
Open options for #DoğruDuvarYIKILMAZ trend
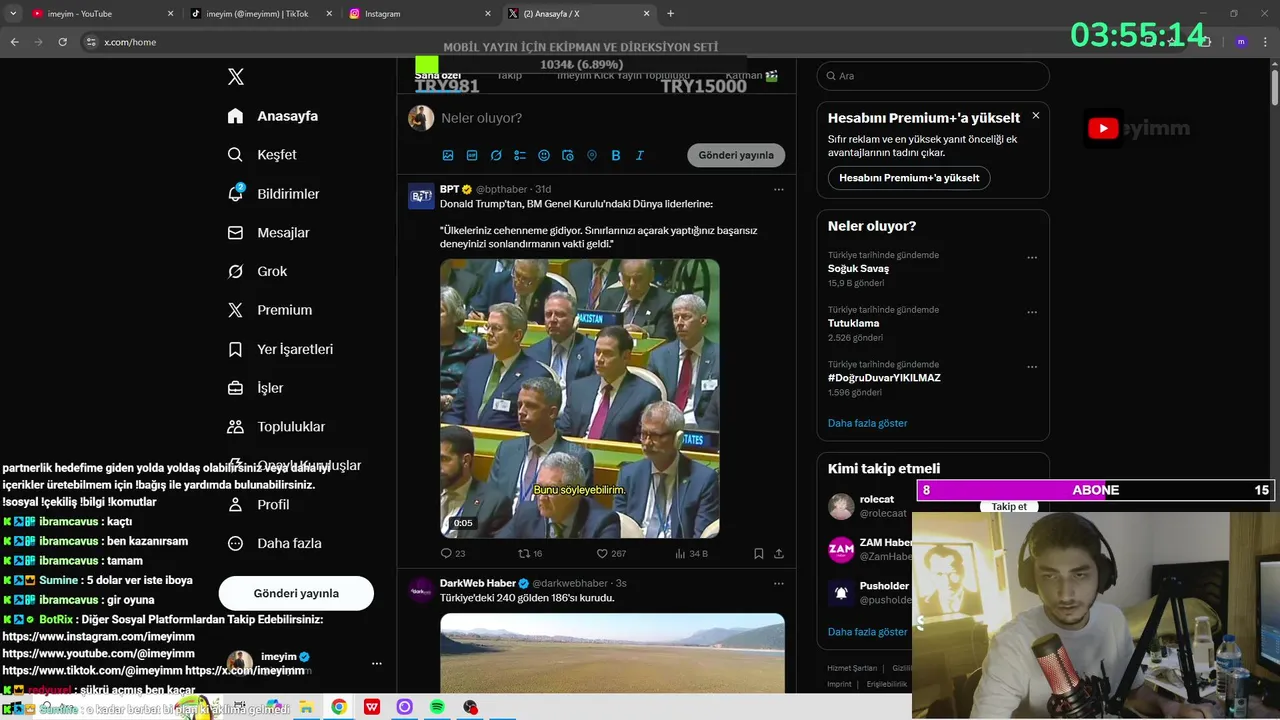[x=1032, y=367]
